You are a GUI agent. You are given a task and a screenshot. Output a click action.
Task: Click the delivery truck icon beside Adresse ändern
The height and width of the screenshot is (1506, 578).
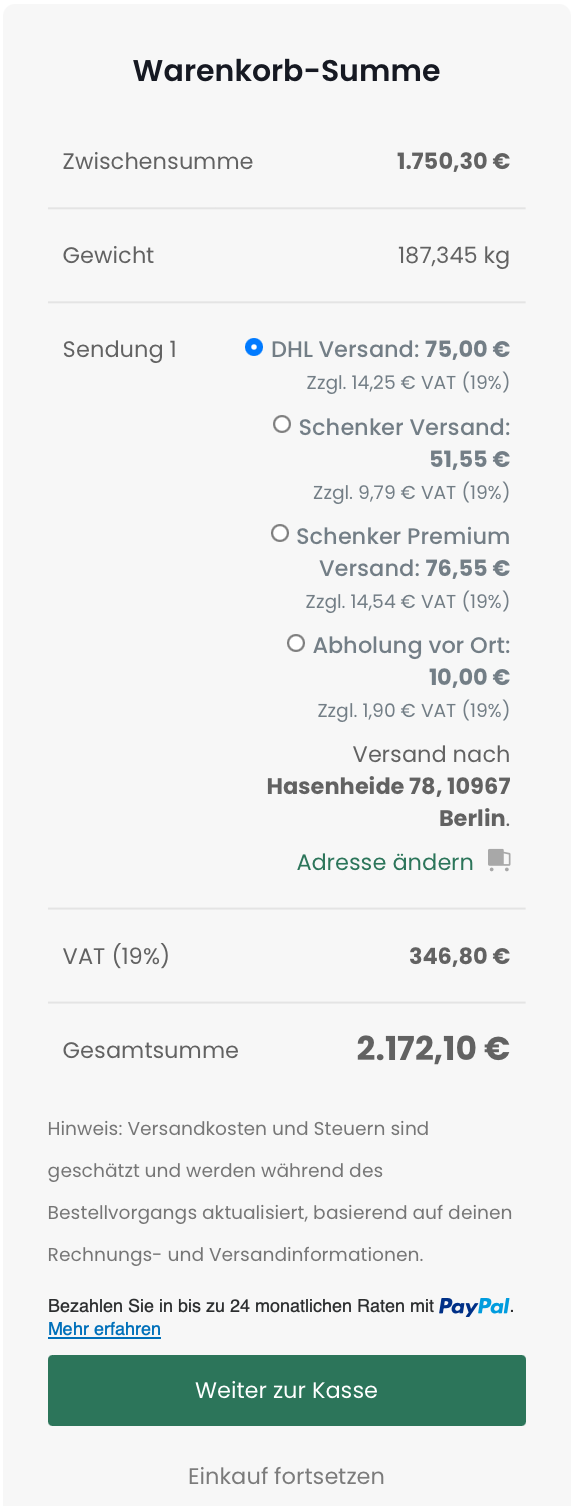(x=500, y=859)
